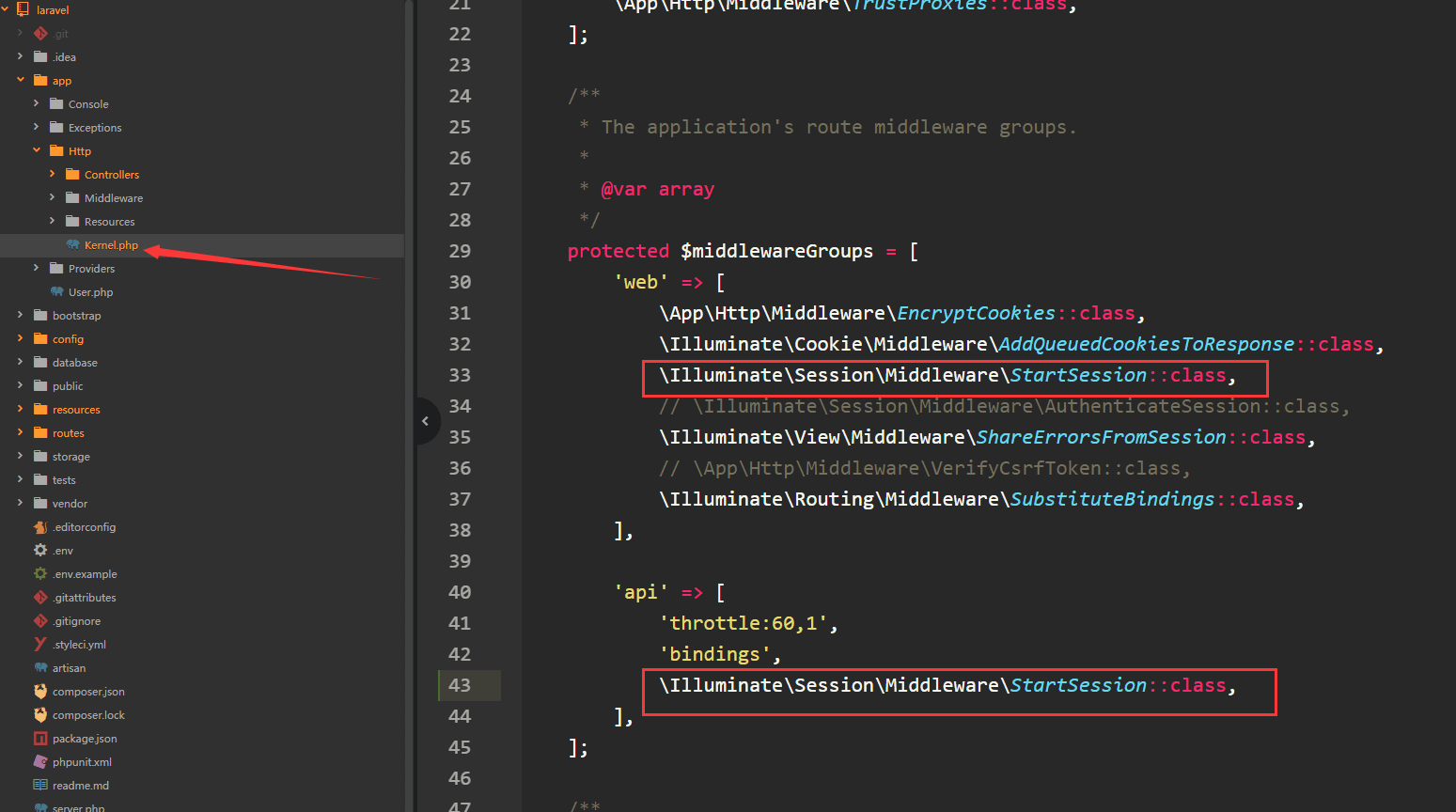Click the phpunit.xml file icon
The width and height of the screenshot is (1456, 812).
click(x=40, y=761)
